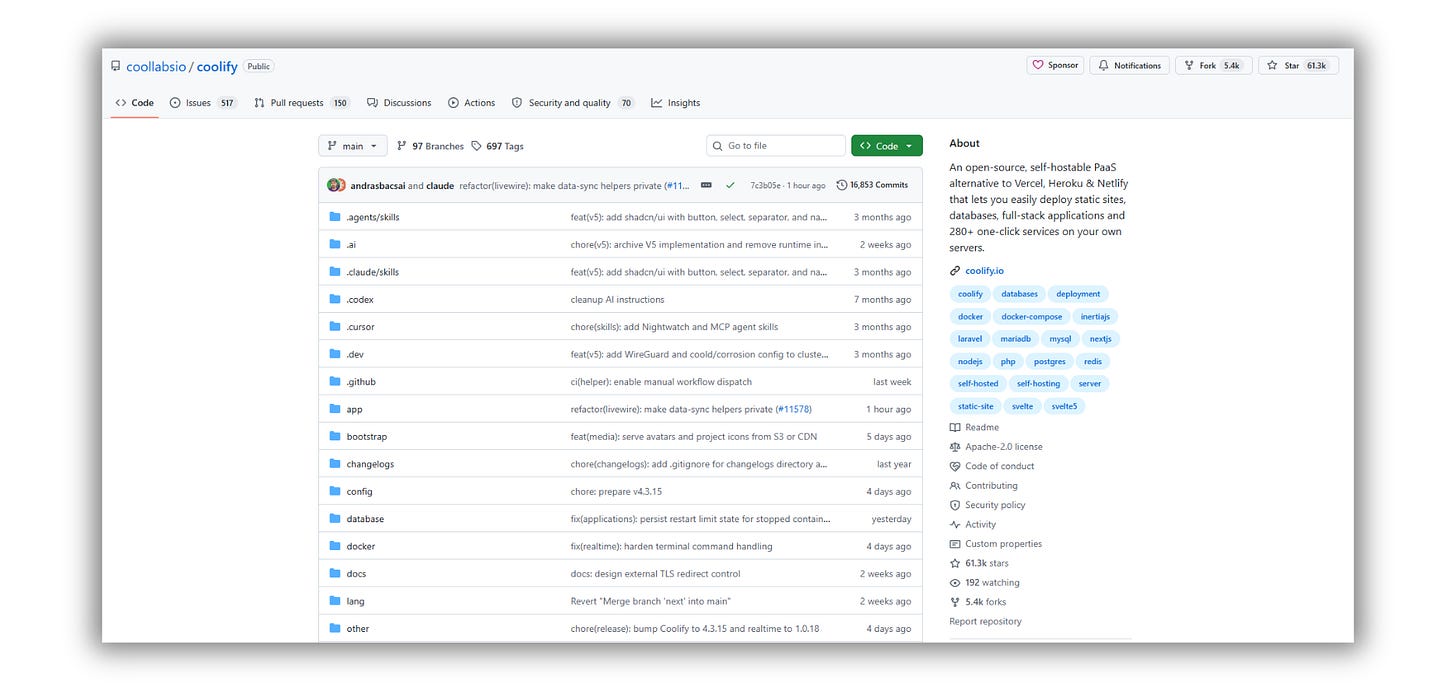Viewport: 1456px width, 691px height.
Task: Click the green commit status checkmark
Action: 730,185
